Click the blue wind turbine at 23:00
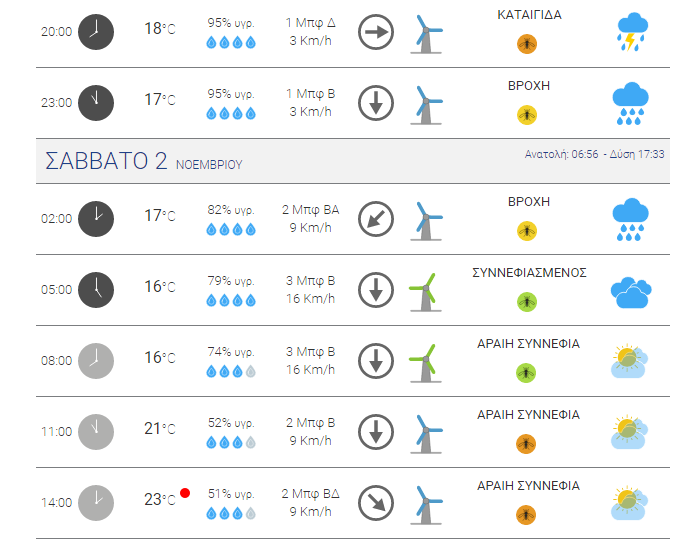 click(x=426, y=105)
